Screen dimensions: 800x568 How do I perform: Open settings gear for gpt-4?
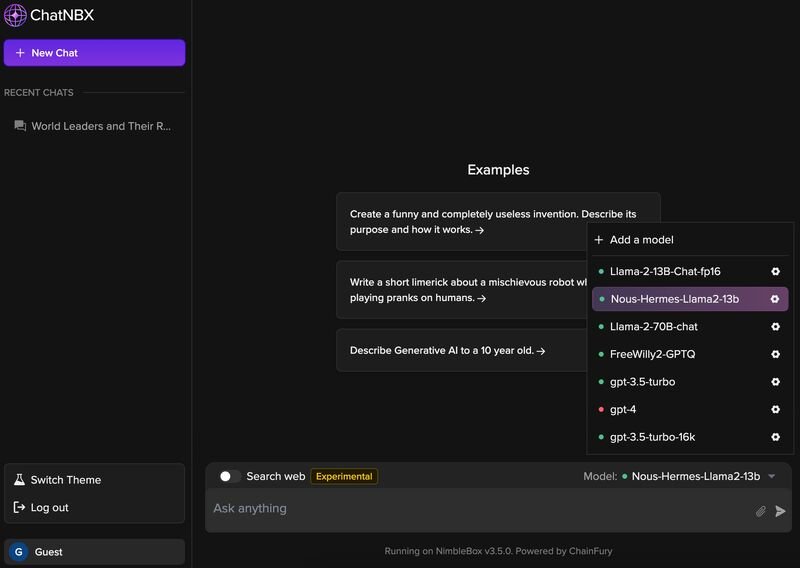point(775,410)
